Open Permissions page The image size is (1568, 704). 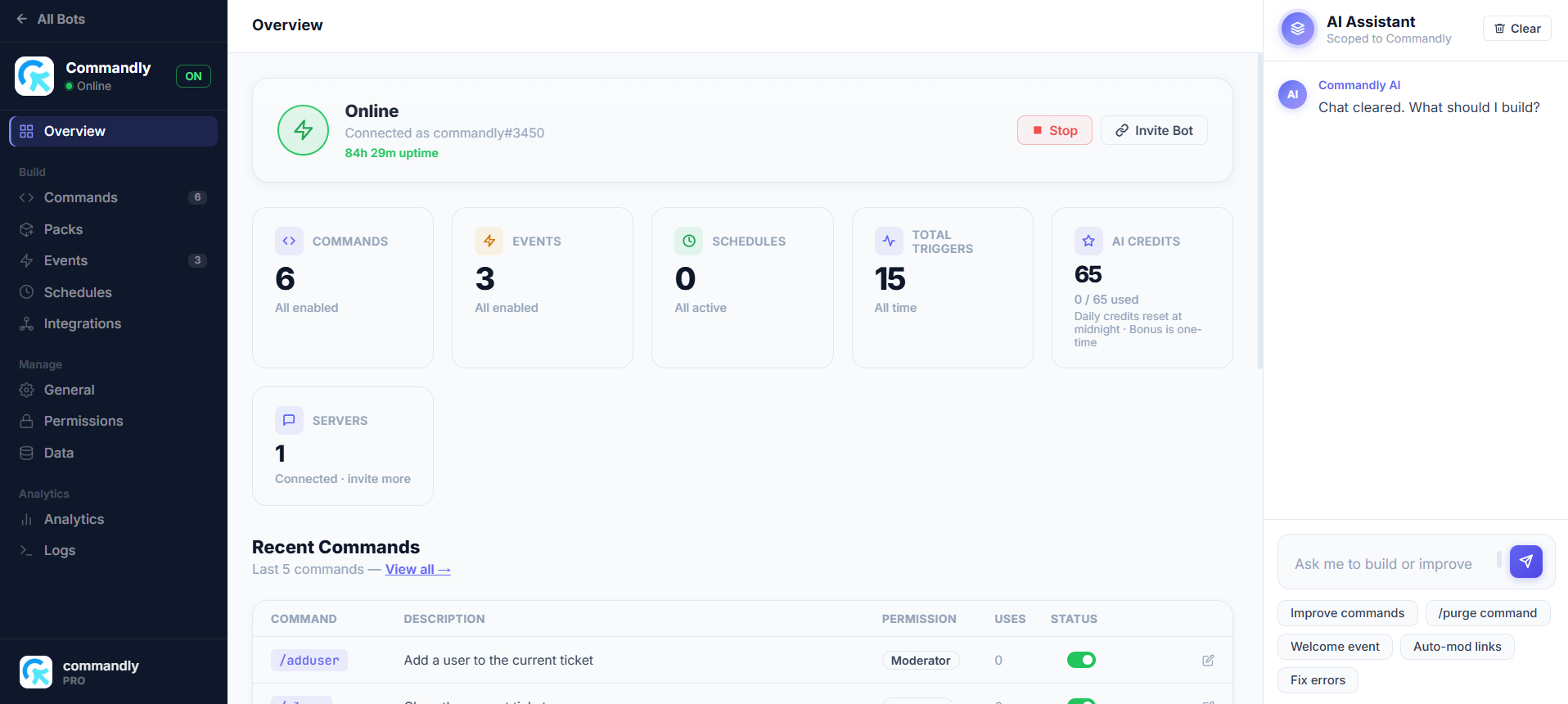[114, 421]
